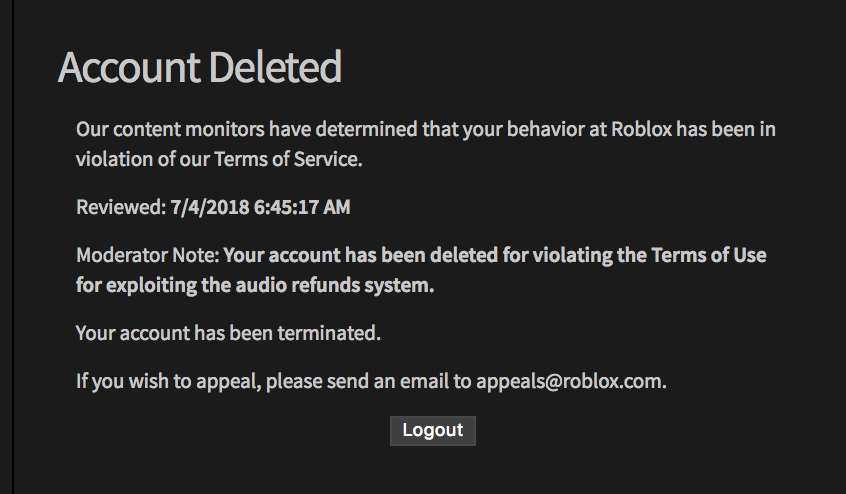Click the bold word "exploiting"
The height and width of the screenshot is (494, 846).
[155, 285]
